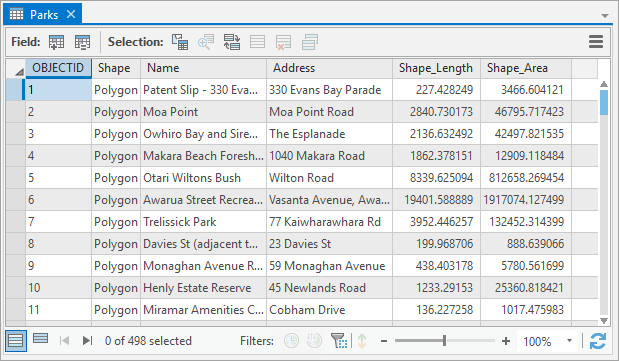This screenshot has height=361, width=619.
Task: Click the 'Cobham Drive' address cell
Action: 329,310
